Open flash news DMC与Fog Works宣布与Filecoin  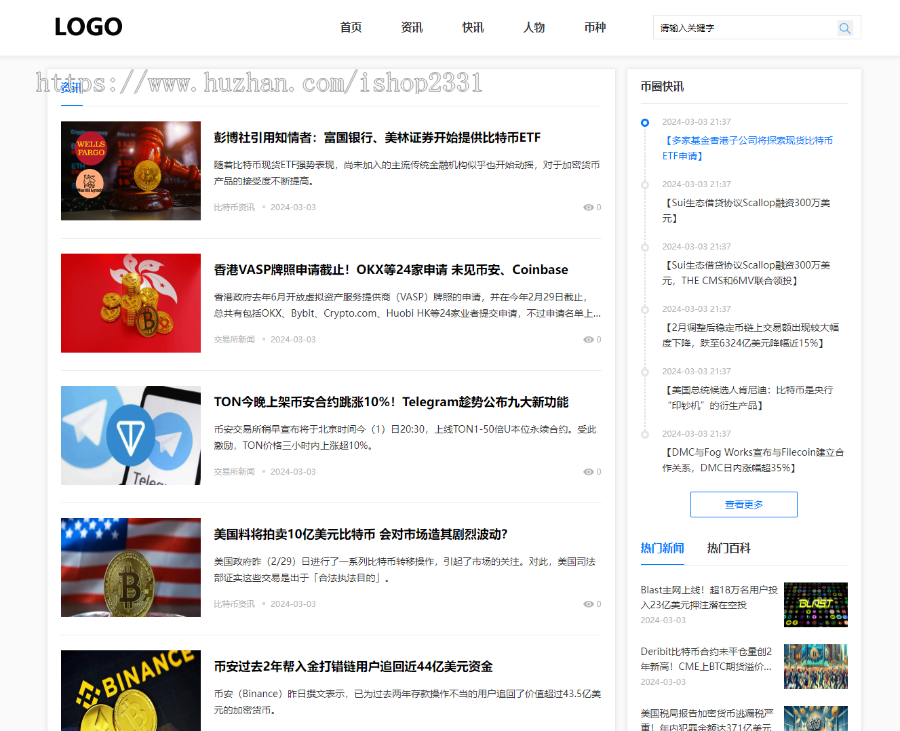tap(753, 460)
